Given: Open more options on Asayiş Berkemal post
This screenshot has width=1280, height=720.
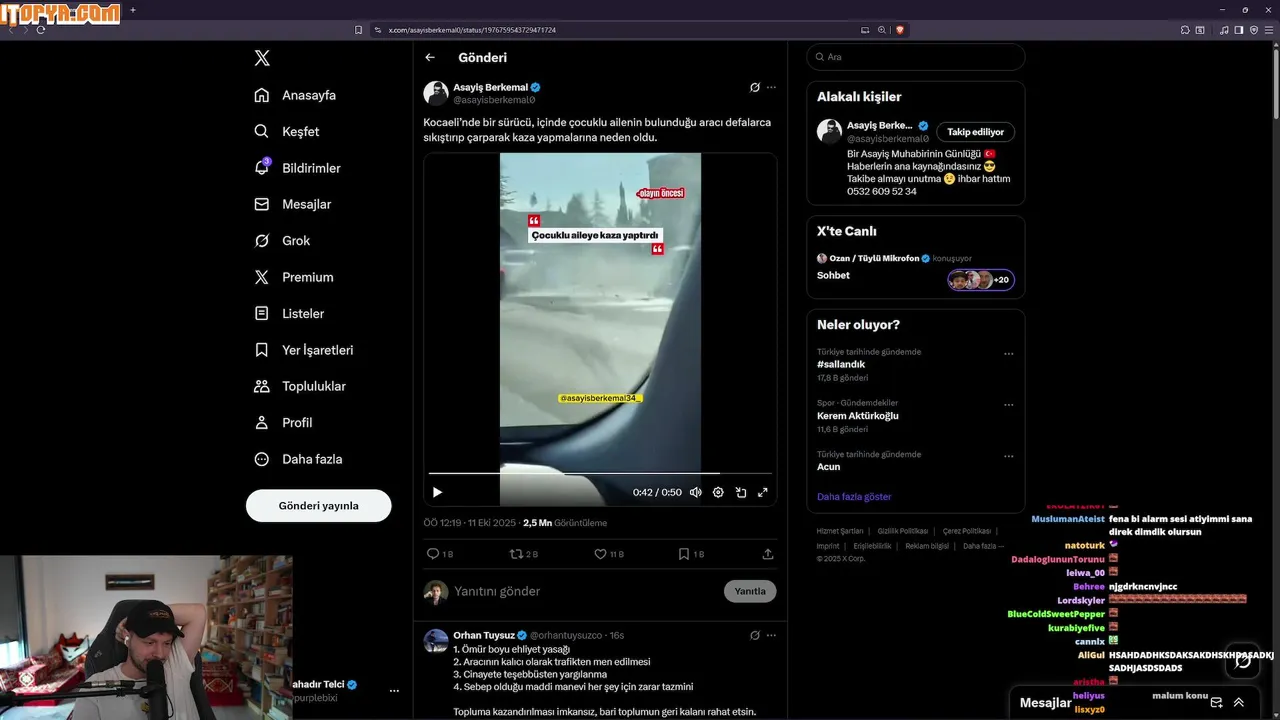Looking at the screenshot, I should tap(771, 87).
